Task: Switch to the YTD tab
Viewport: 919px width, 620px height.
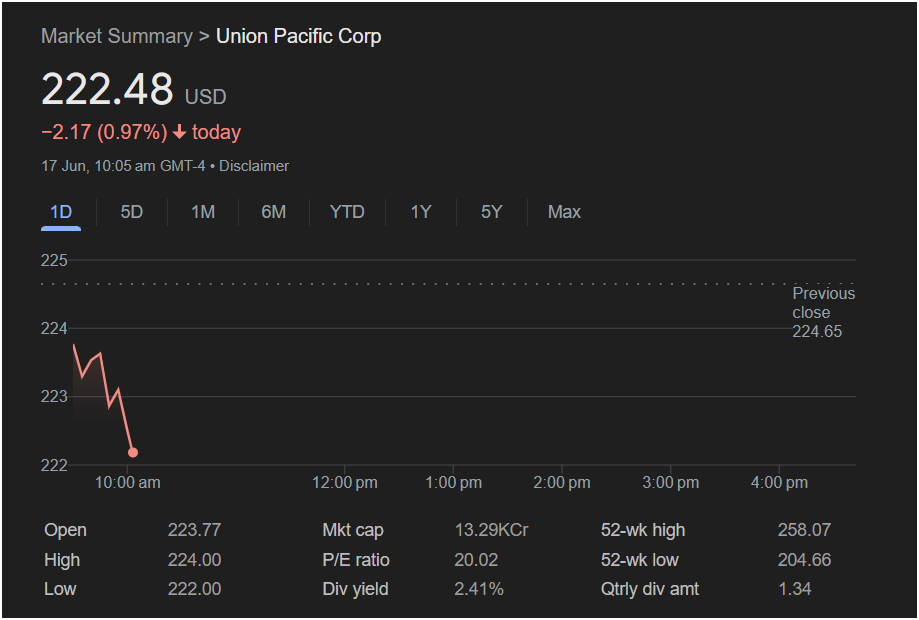Action: coord(347,212)
